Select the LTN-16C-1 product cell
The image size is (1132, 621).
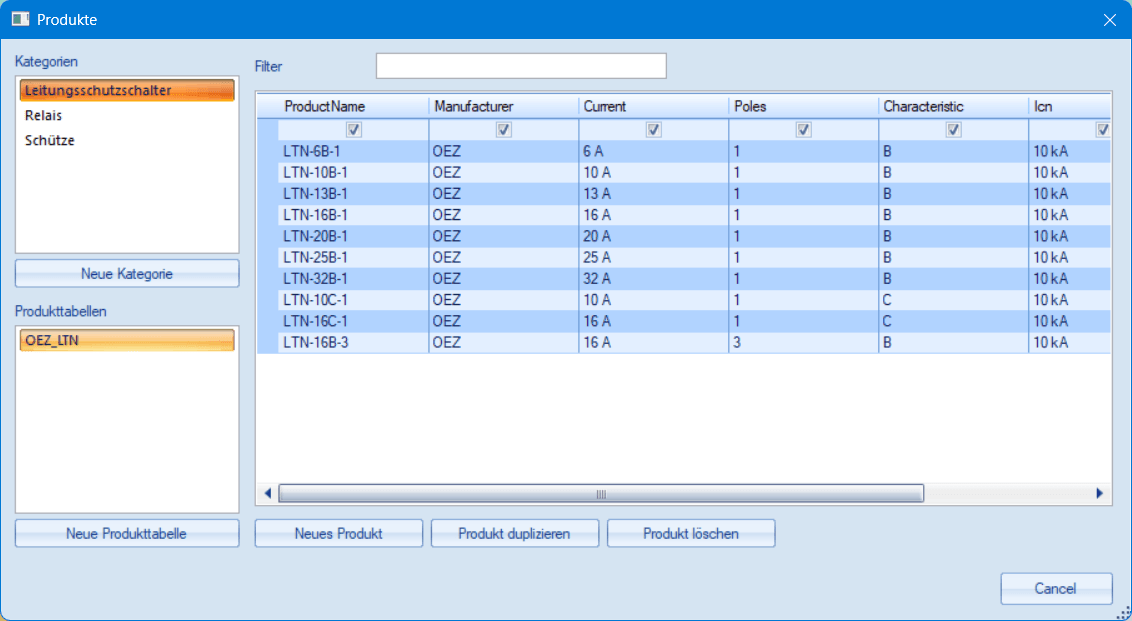point(353,321)
